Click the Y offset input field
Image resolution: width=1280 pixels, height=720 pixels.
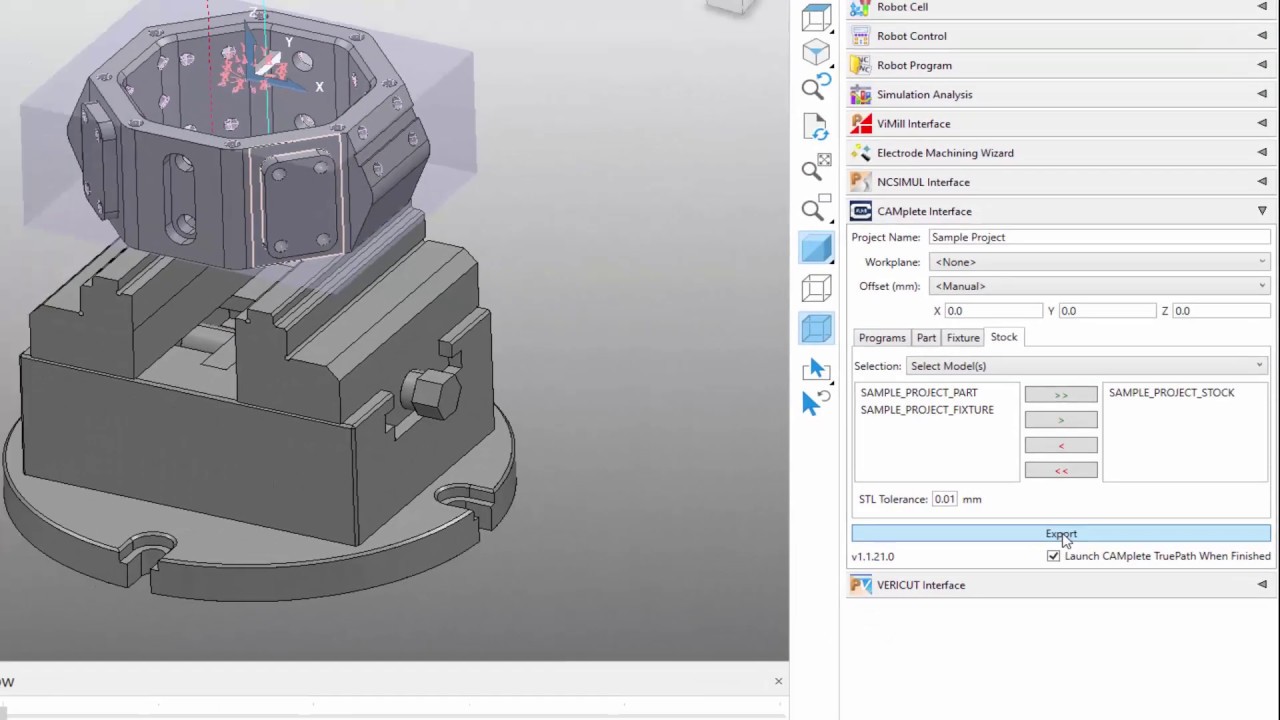[1107, 311]
